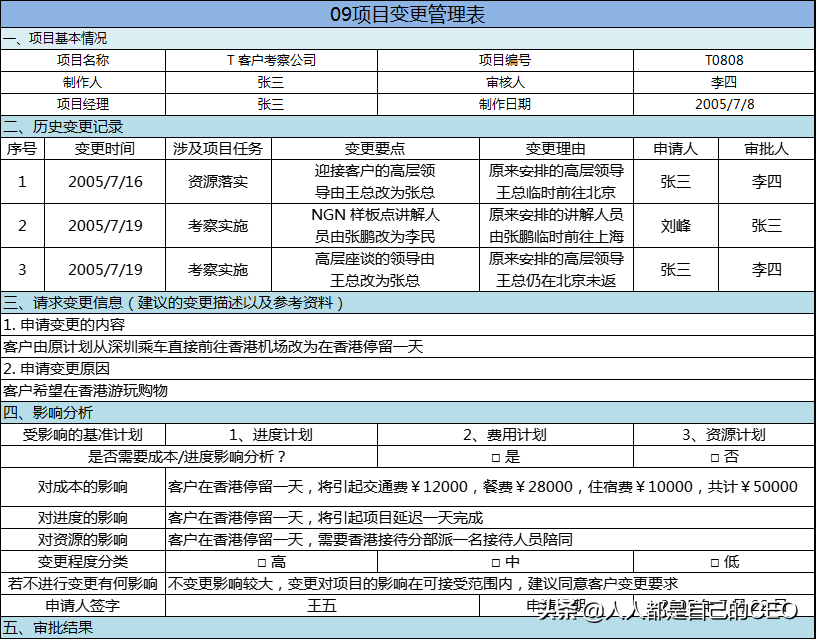This screenshot has width=816, height=639.
Task: Check the 中 change level box
Action: pos(495,563)
